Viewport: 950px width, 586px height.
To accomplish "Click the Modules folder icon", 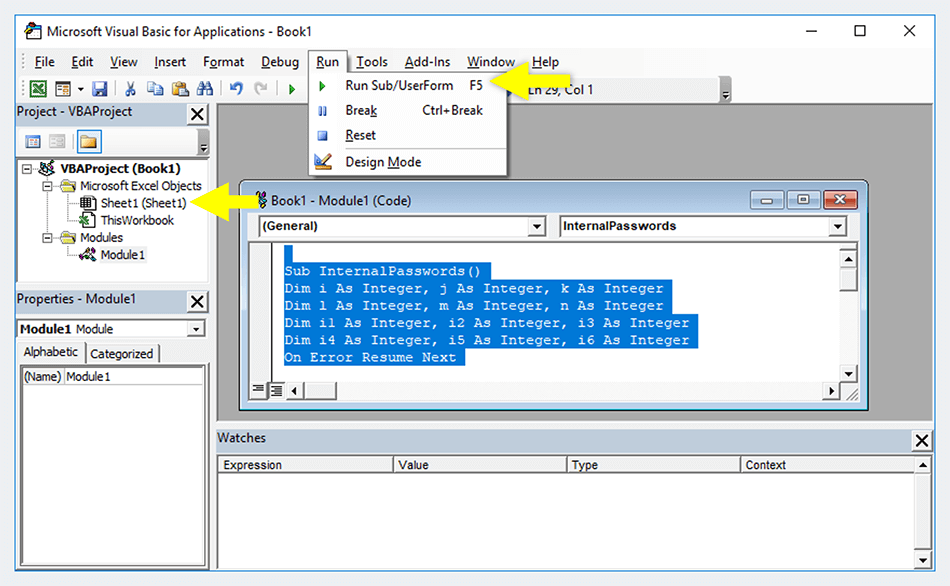I will pyautogui.click(x=68, y=238).
